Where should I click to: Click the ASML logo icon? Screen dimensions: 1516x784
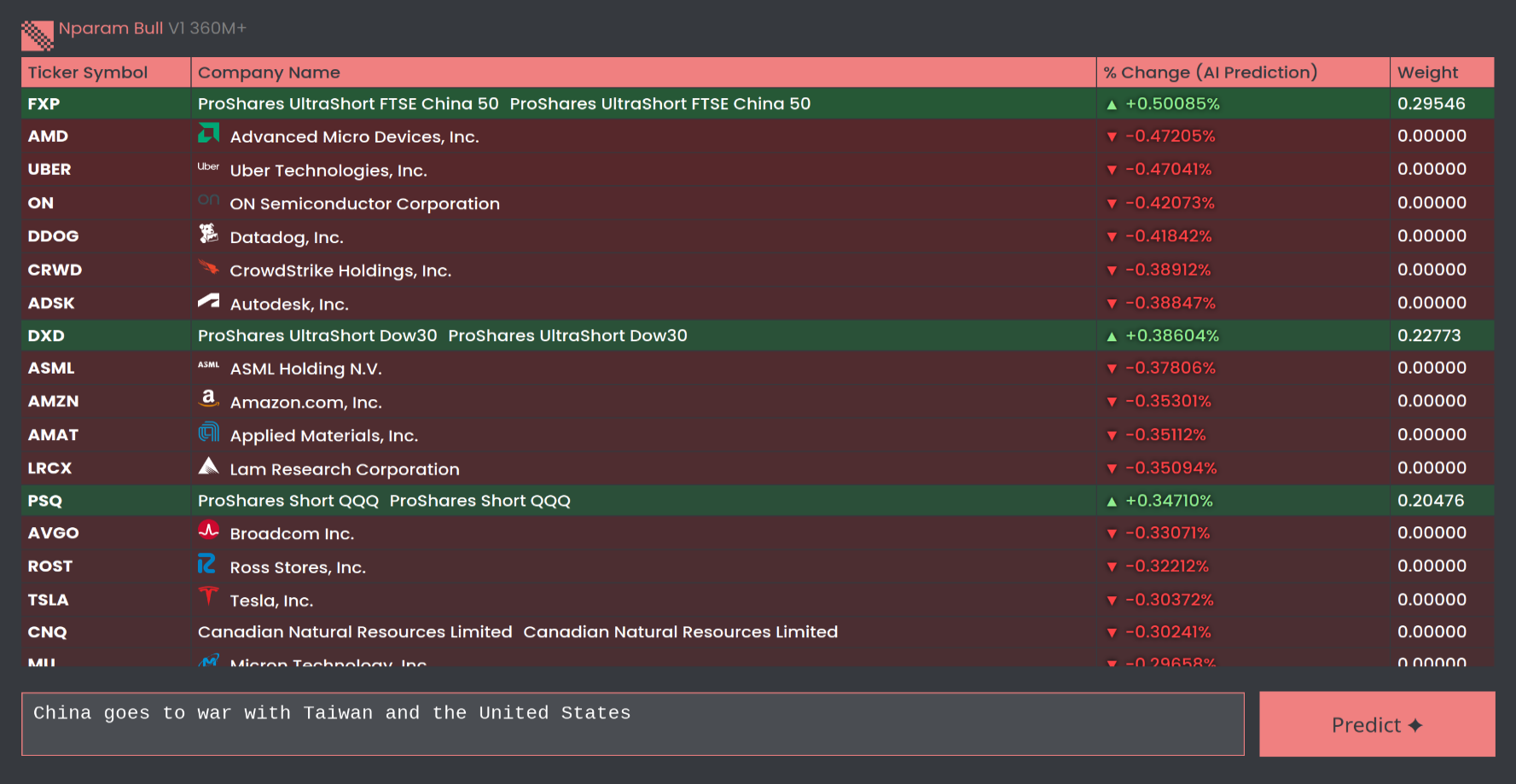(209, 365)
